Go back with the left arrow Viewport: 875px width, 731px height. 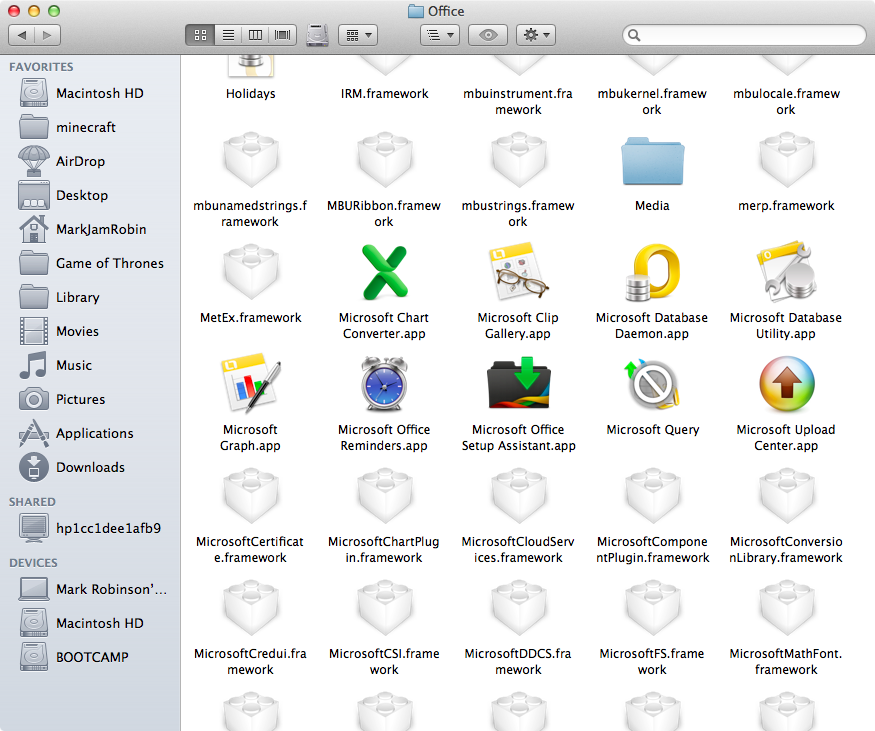point(22,35)
